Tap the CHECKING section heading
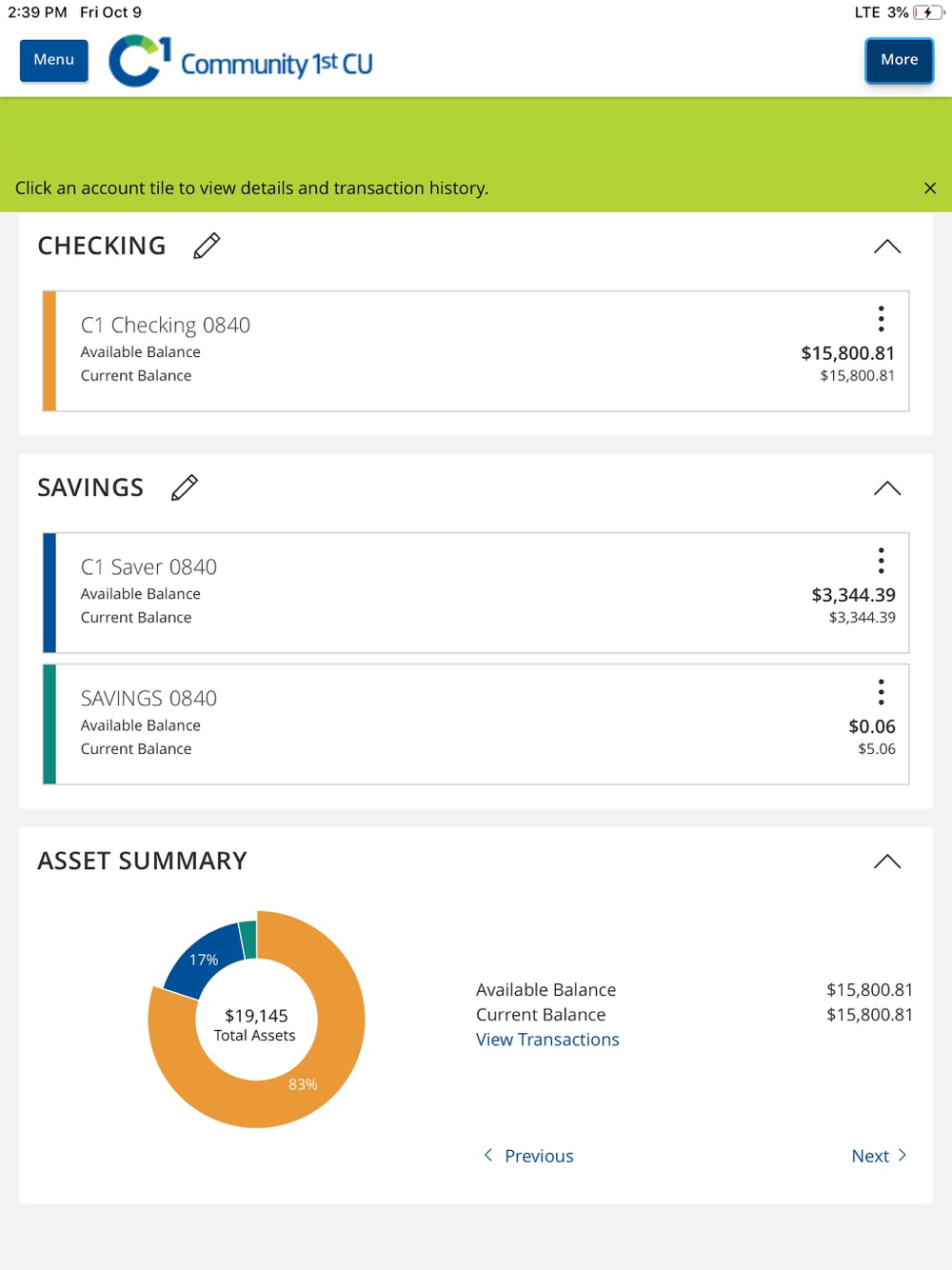The image size is (952, 1270). 102,246
